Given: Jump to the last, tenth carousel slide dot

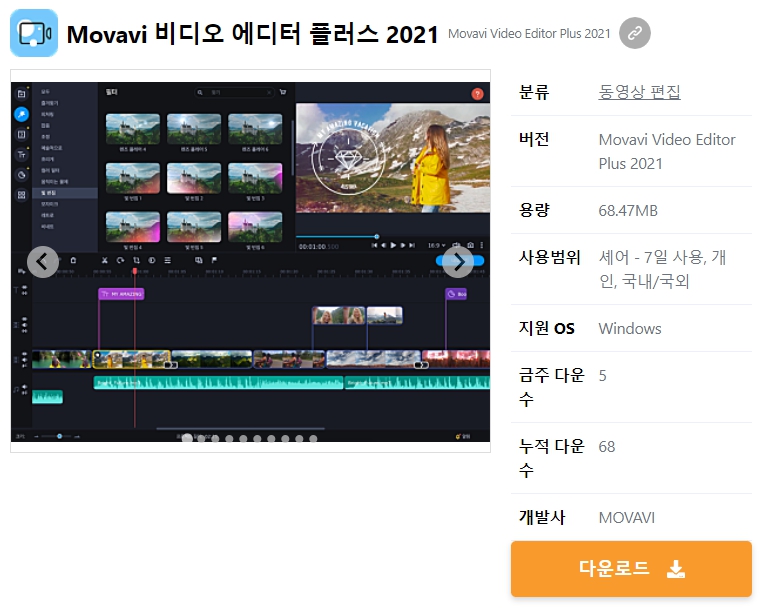Looking at the screenshot, I should pos(314,439).
